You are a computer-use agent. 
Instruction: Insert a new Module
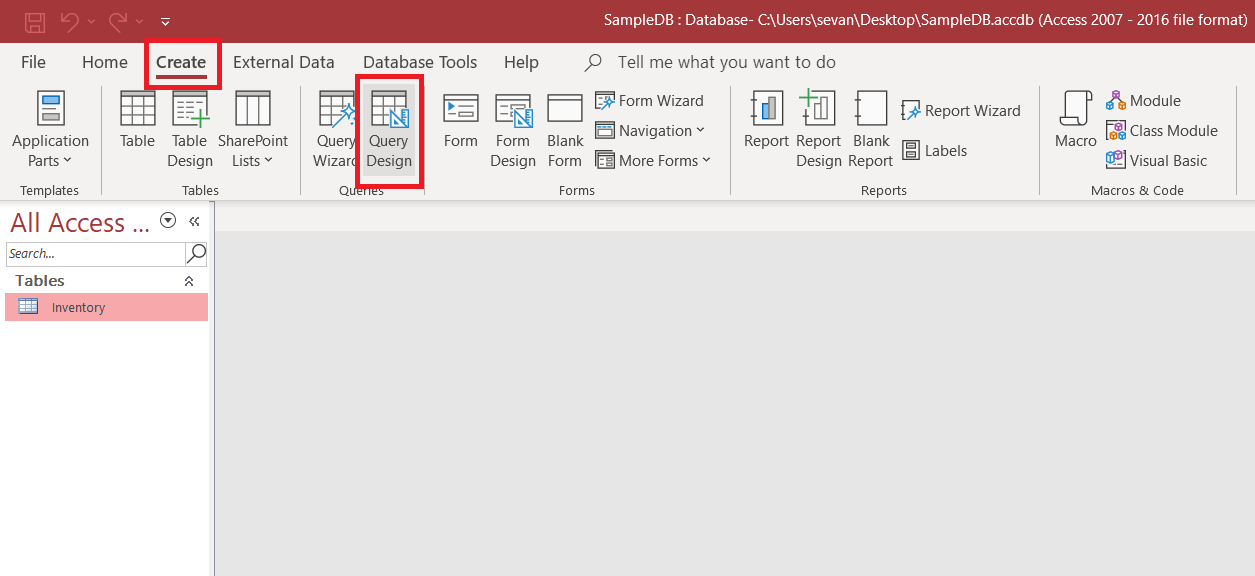tap(1143, 100)
